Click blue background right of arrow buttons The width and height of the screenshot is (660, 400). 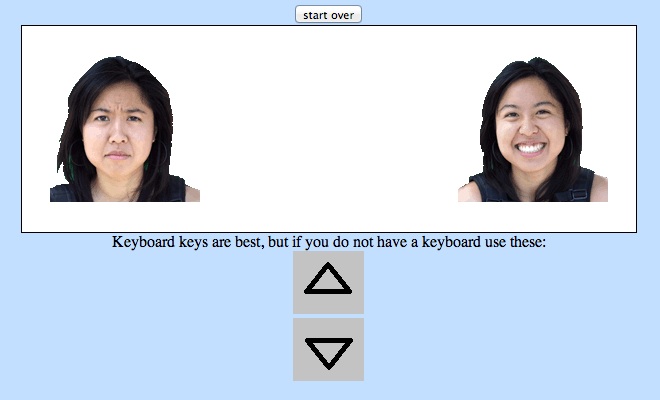coord(500,320)
